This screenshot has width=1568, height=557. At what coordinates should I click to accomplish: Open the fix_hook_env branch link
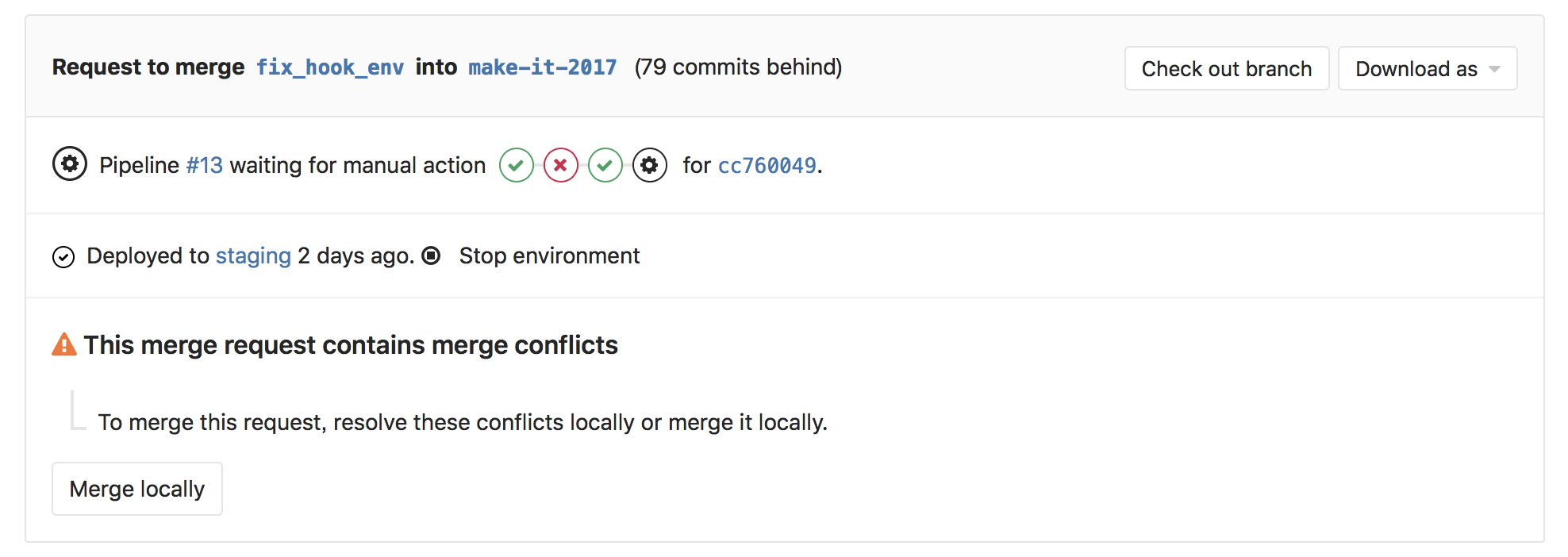point(330,67)
